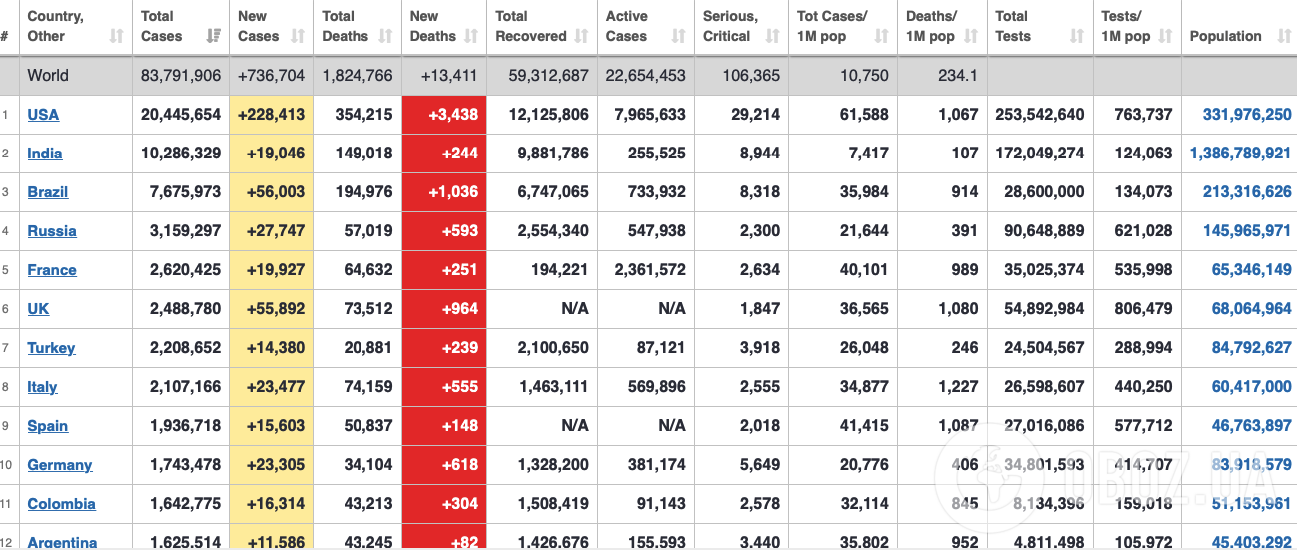
Task: Sort table by Total Deaths arrows
Action: (385, 36)
